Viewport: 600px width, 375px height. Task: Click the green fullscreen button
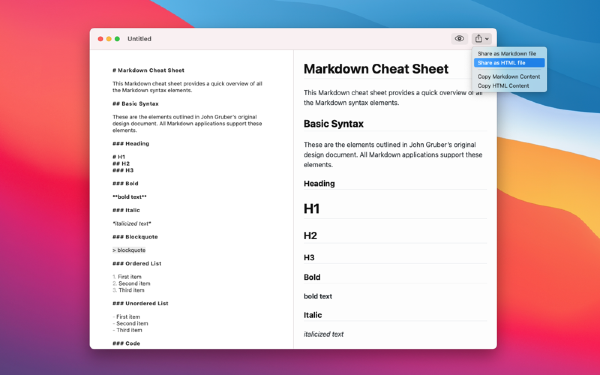(x=117, y=39)
